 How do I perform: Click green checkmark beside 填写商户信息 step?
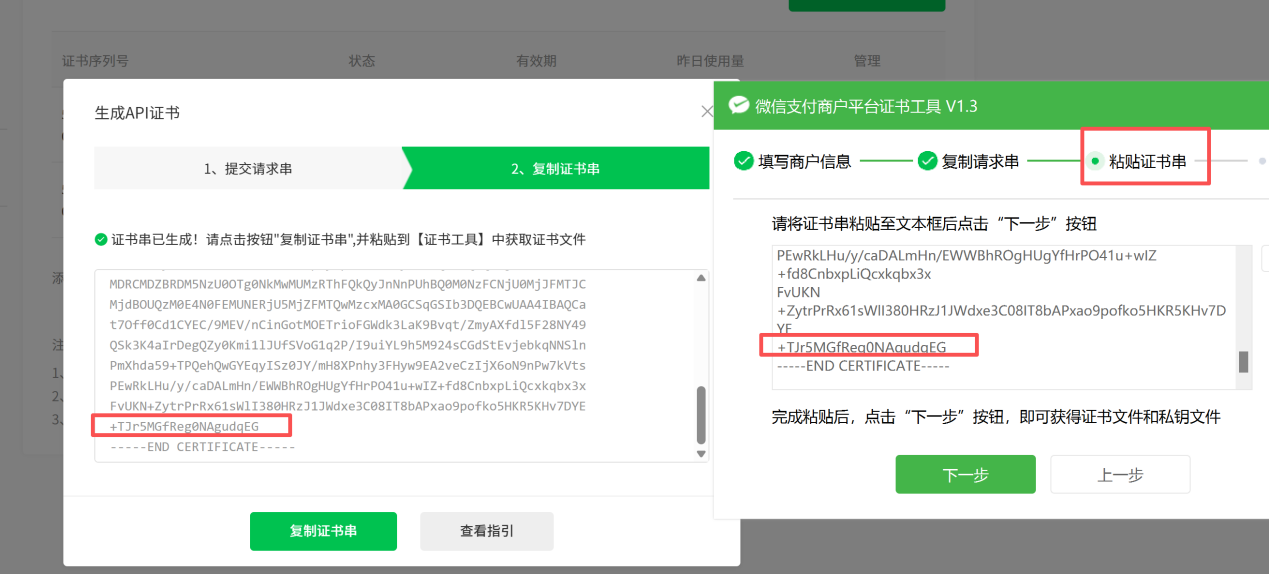(x=743, y=161)
